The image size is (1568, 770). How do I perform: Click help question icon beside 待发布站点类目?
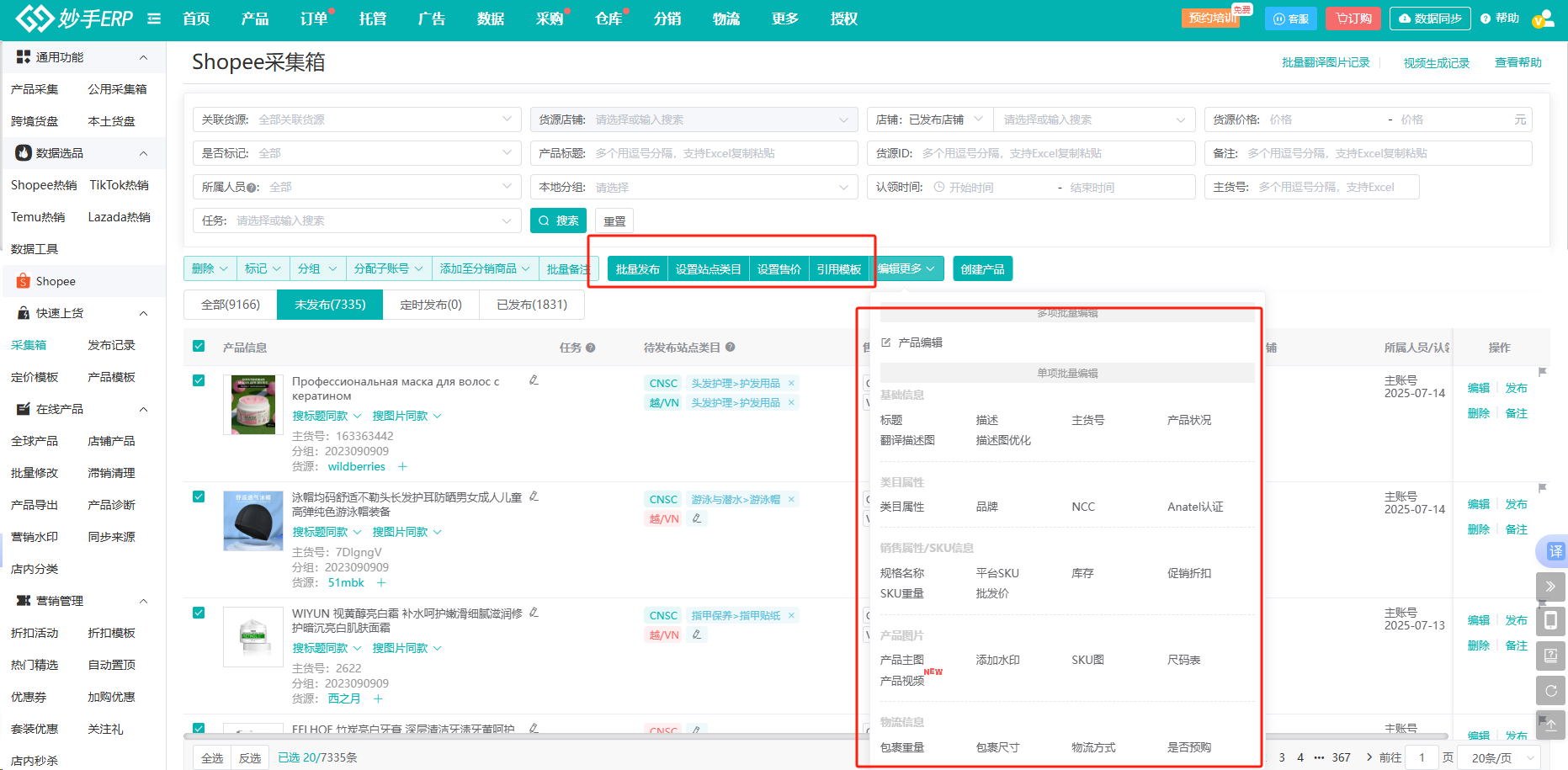[731, 347]
